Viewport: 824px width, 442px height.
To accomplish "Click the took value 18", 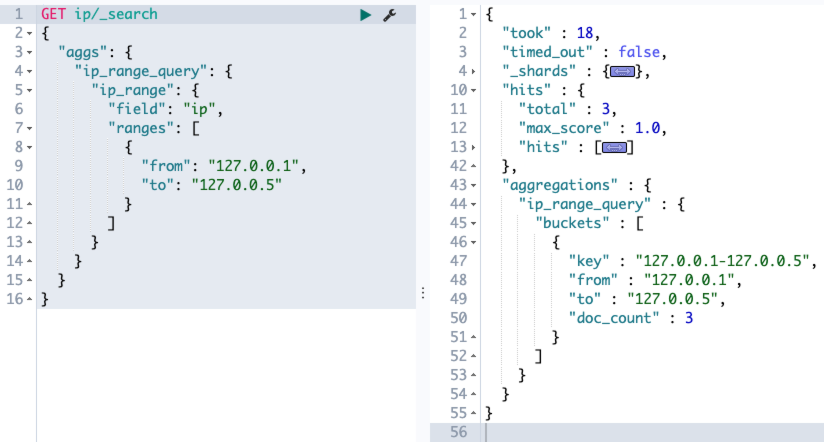I will coord(585,33).
